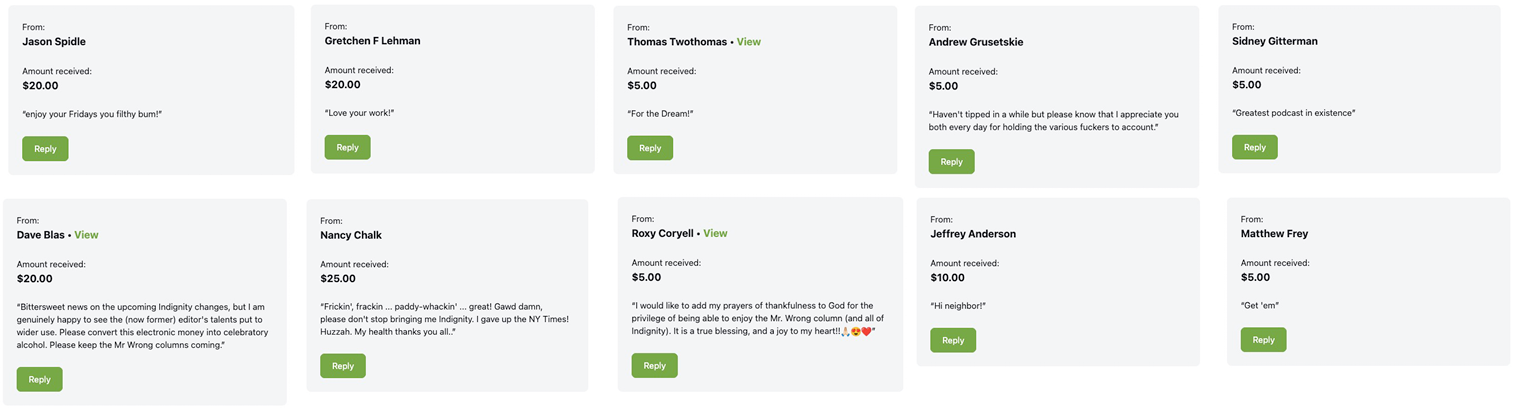Reply to Thomas Twothomas's tip

(x=650, y=148)
